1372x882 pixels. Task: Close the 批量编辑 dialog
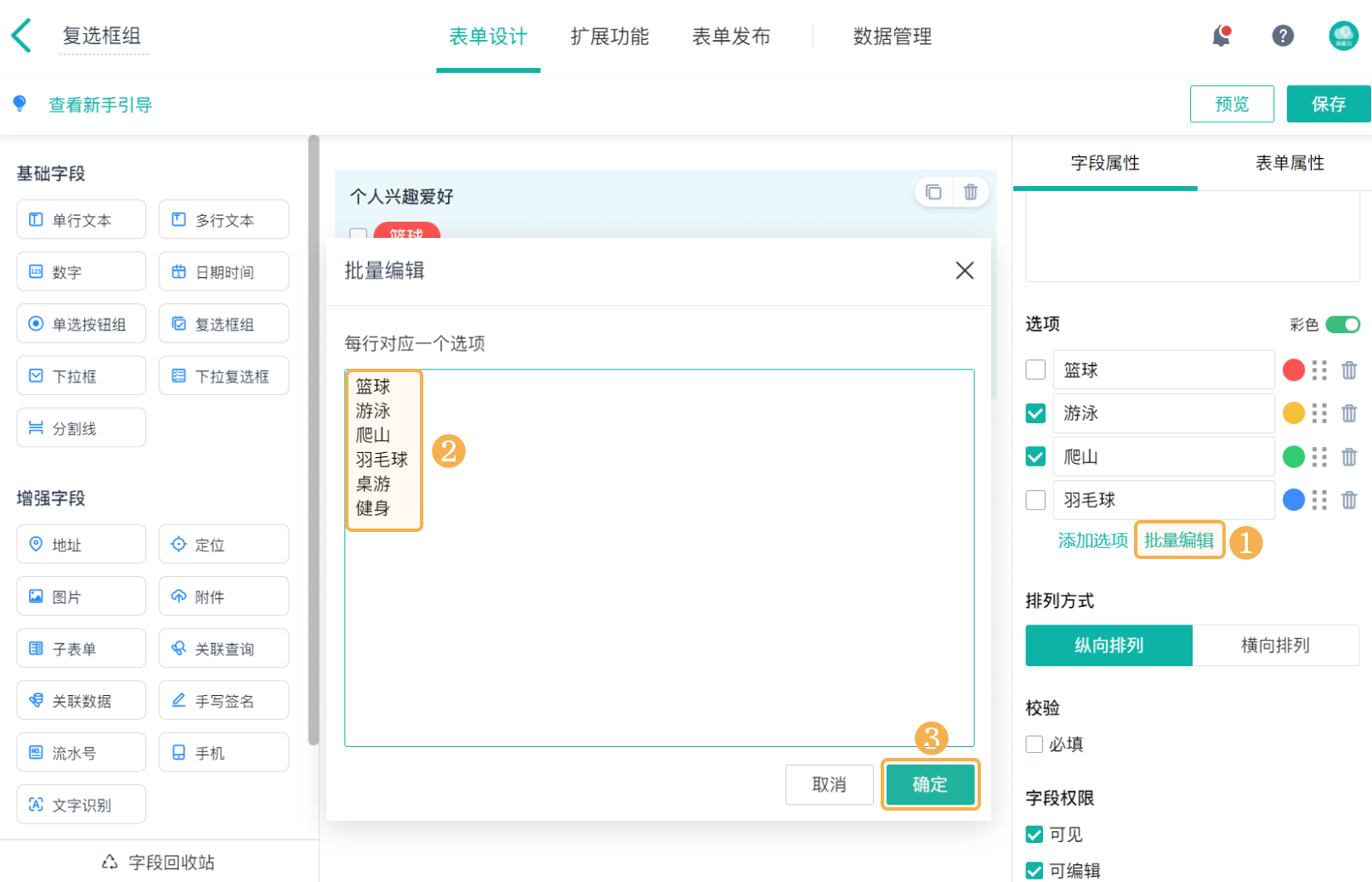tap(964, 270)
